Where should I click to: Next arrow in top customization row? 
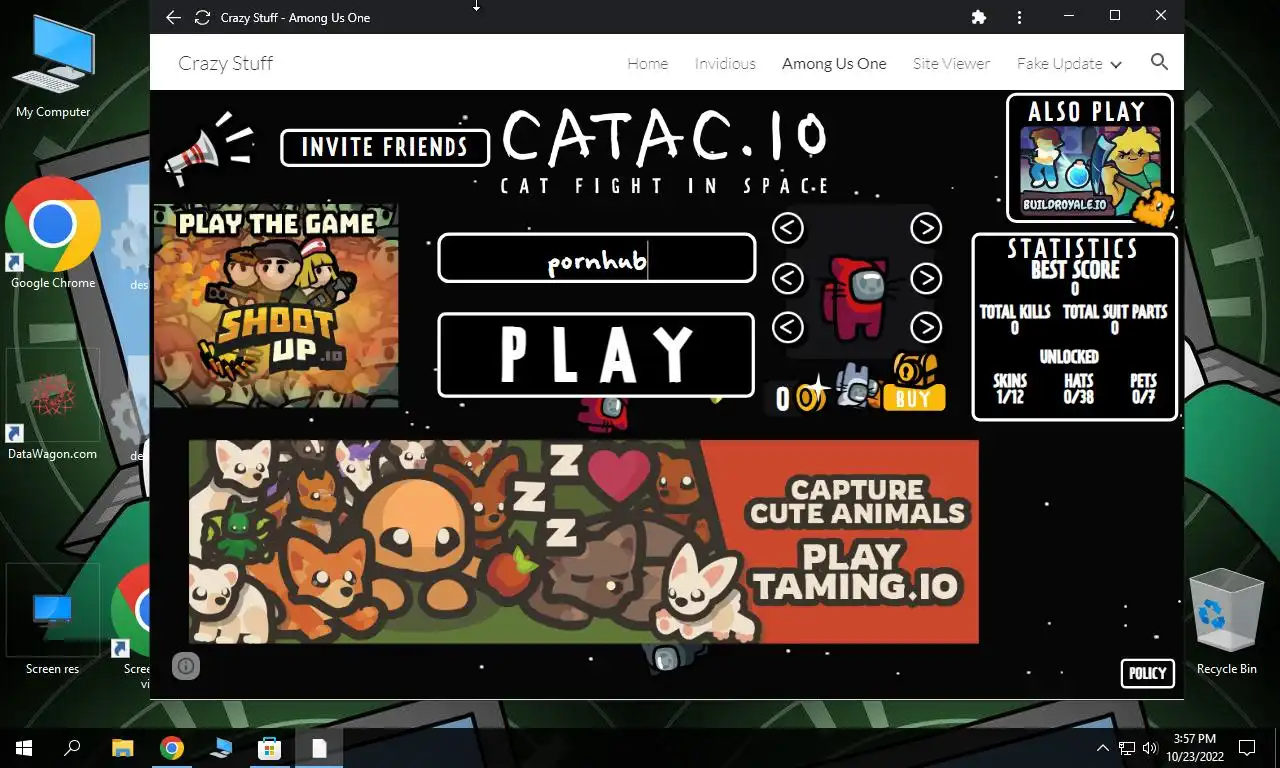tap(926, 228)
